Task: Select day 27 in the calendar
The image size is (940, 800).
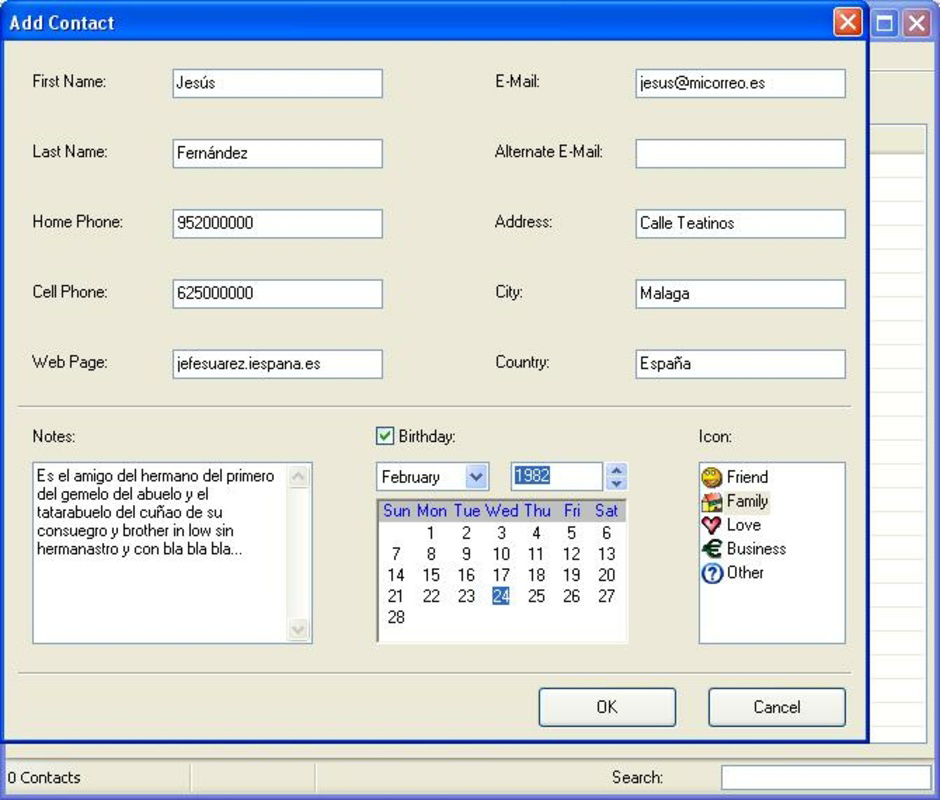Action: (607, 596)
